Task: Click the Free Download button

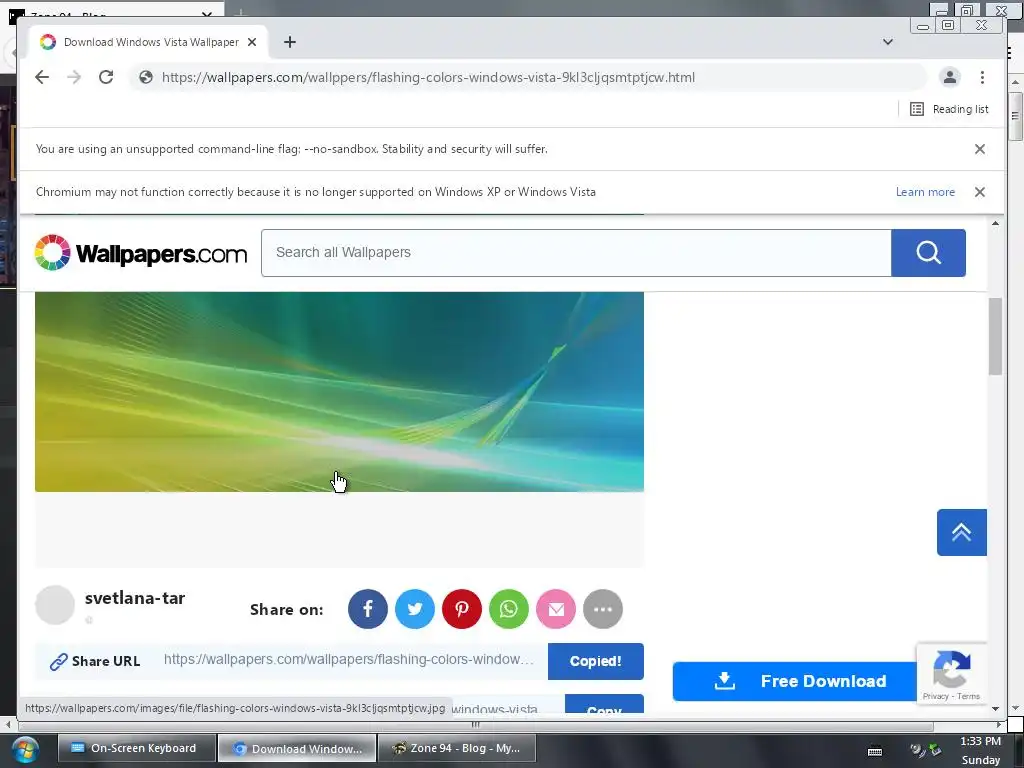Action: click(795, 681)
